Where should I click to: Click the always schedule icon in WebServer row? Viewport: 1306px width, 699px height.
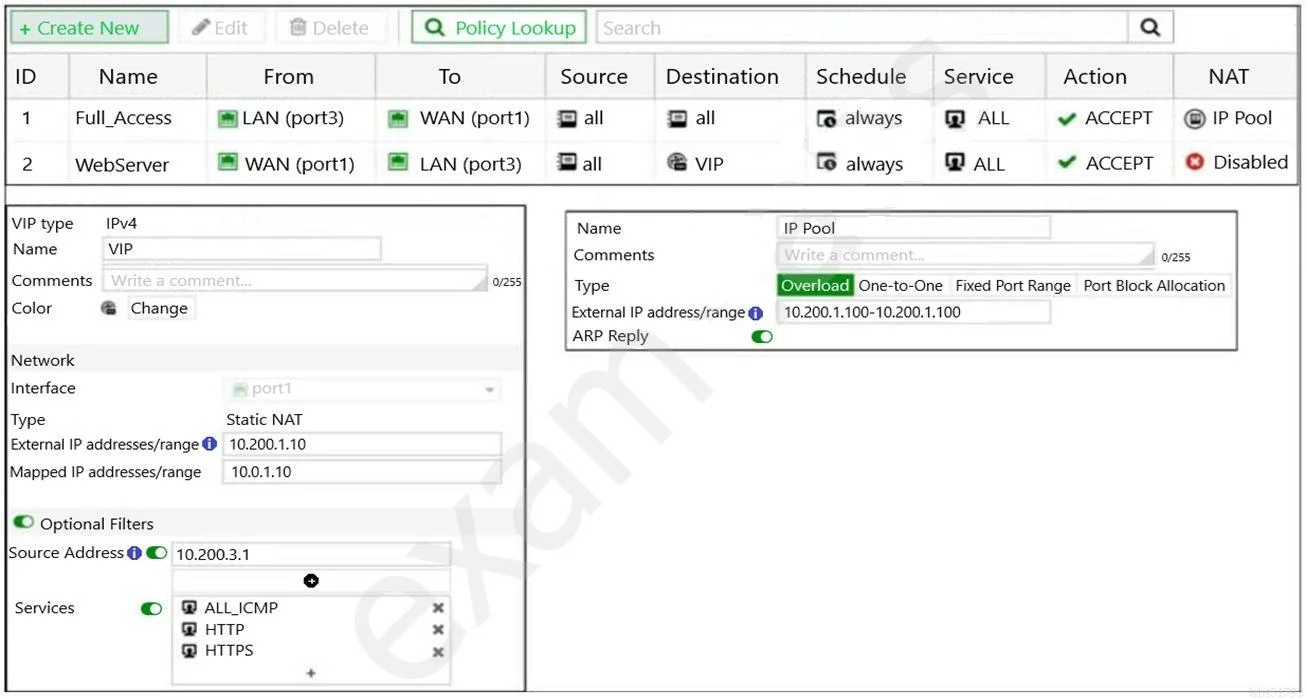826,163
